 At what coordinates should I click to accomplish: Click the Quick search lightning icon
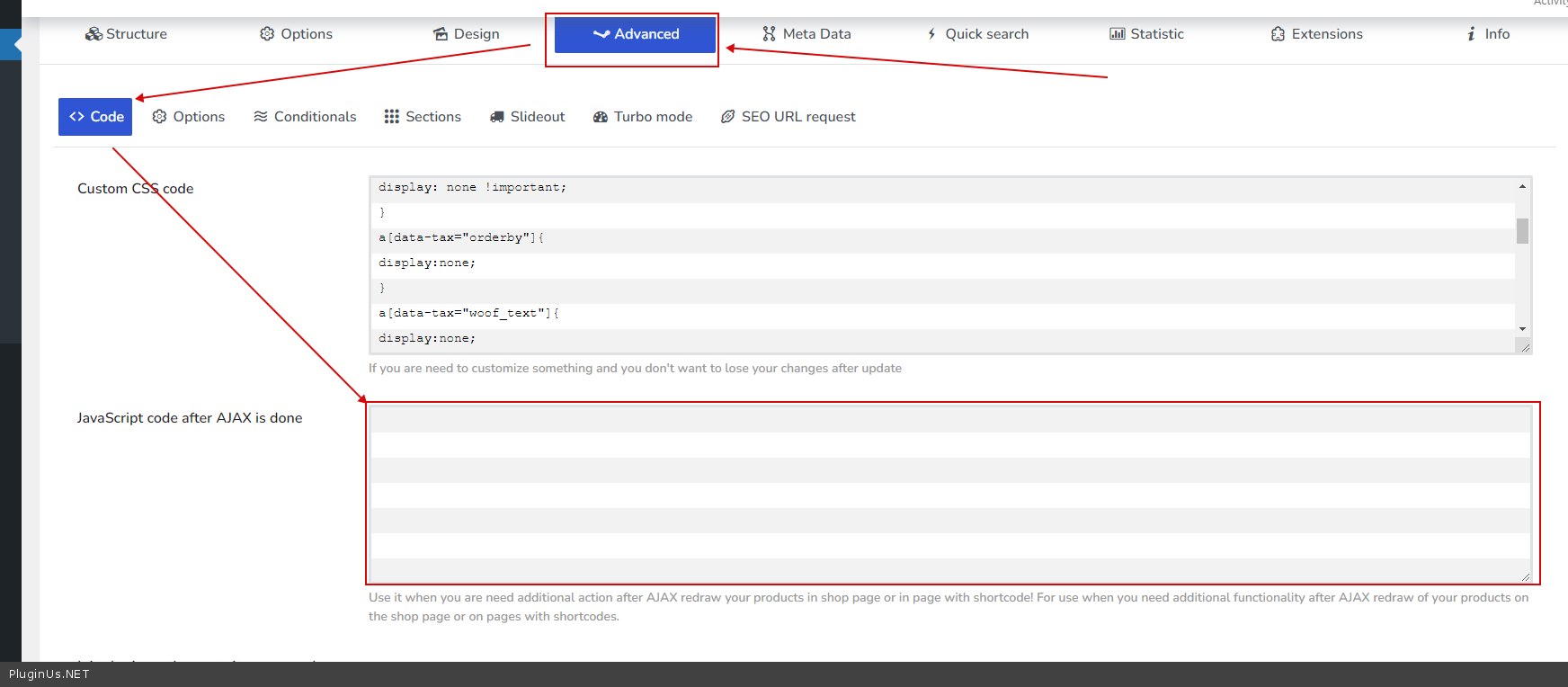pyautogui.click(x=931, y=34)
